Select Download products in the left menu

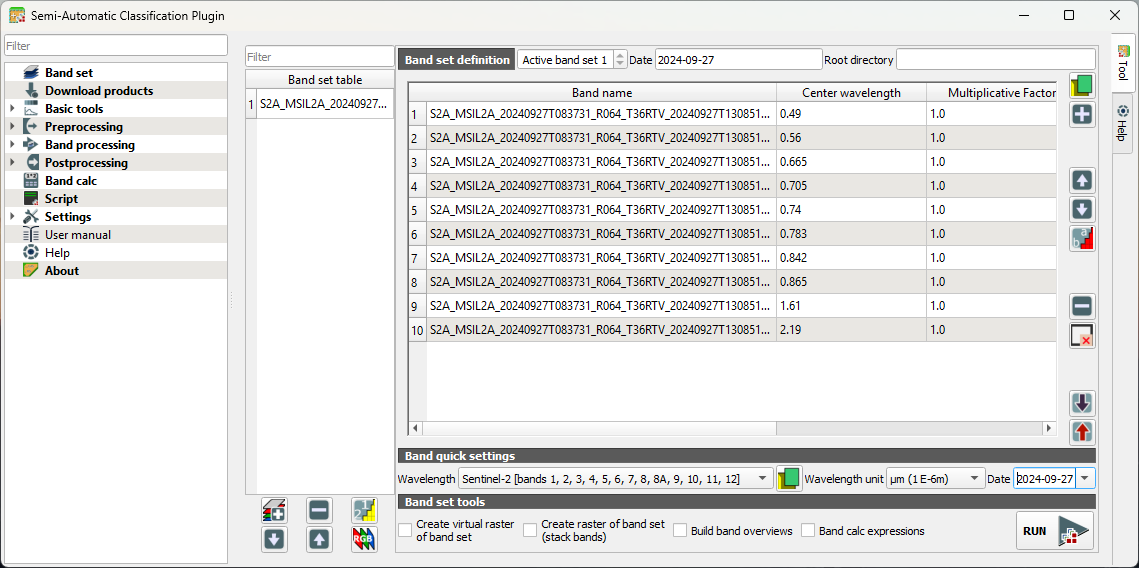98,91
